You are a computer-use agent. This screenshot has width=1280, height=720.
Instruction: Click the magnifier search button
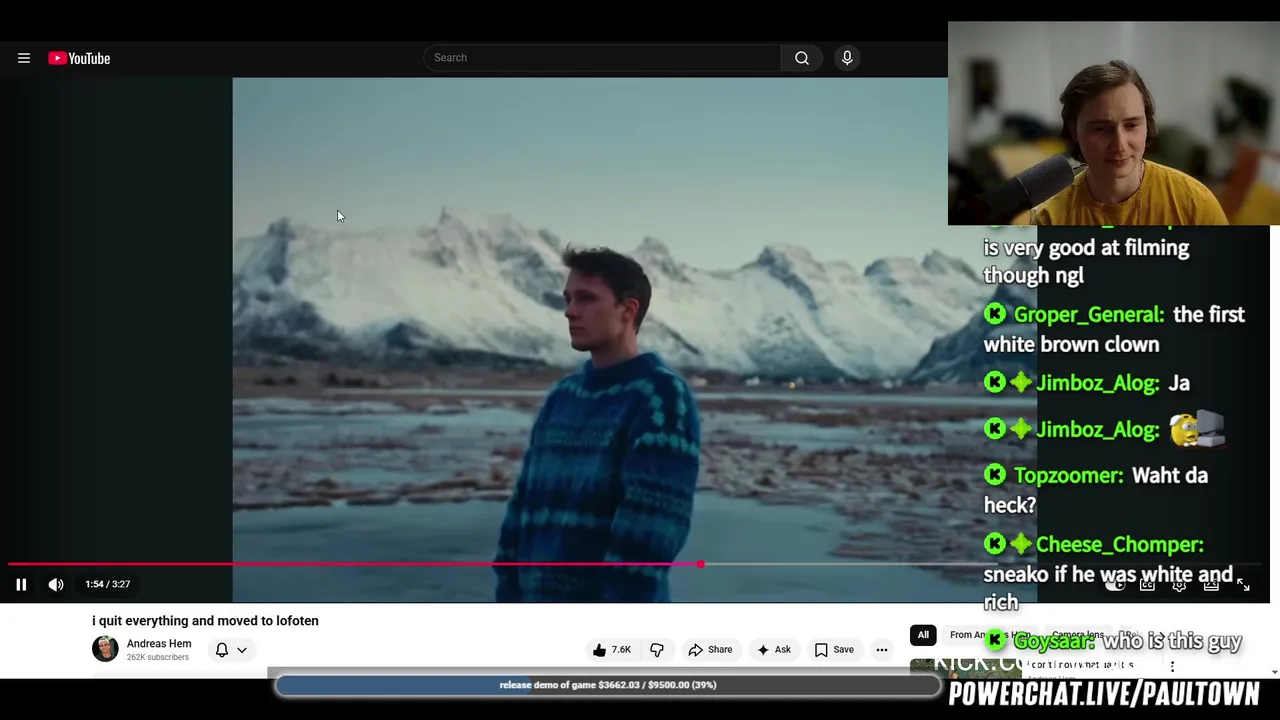click(x=802, y=58)
